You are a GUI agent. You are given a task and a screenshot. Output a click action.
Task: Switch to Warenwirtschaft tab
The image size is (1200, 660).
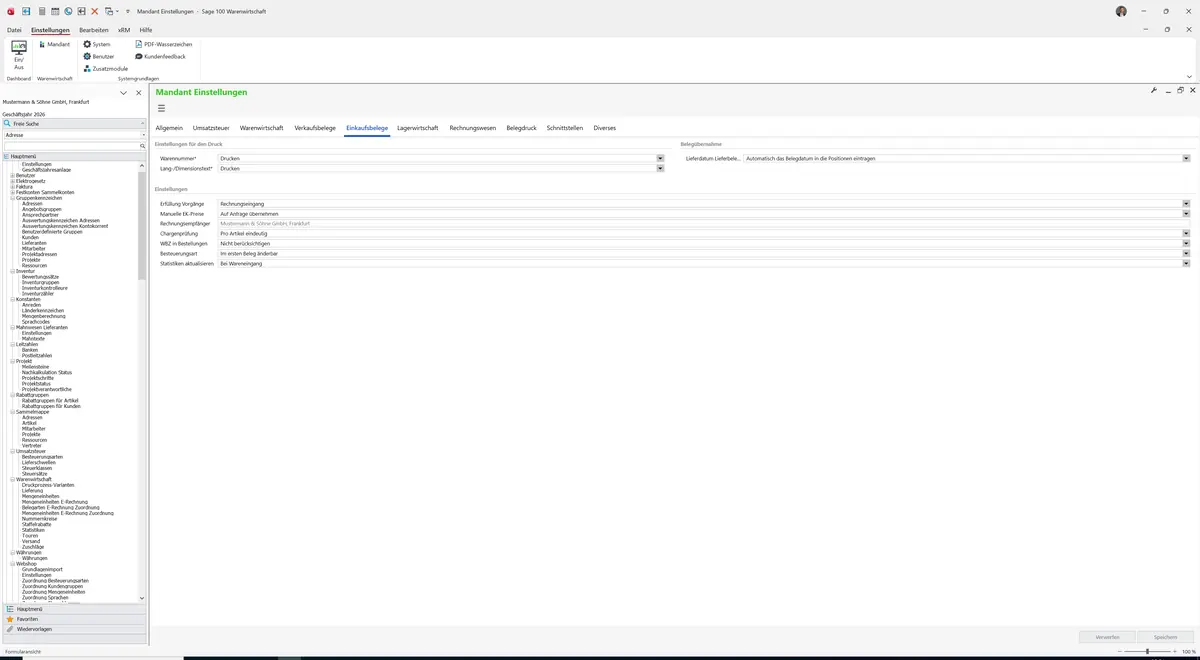262,128
